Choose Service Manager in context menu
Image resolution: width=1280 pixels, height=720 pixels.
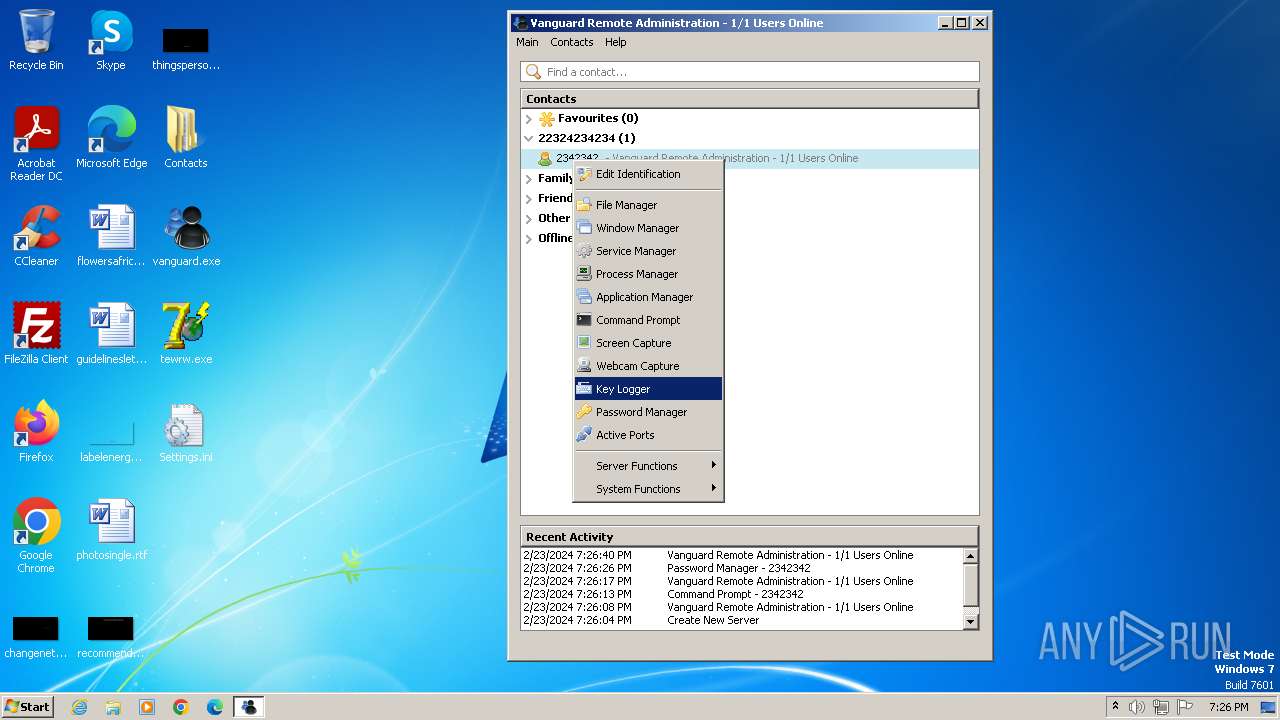[x=648, y=251]
